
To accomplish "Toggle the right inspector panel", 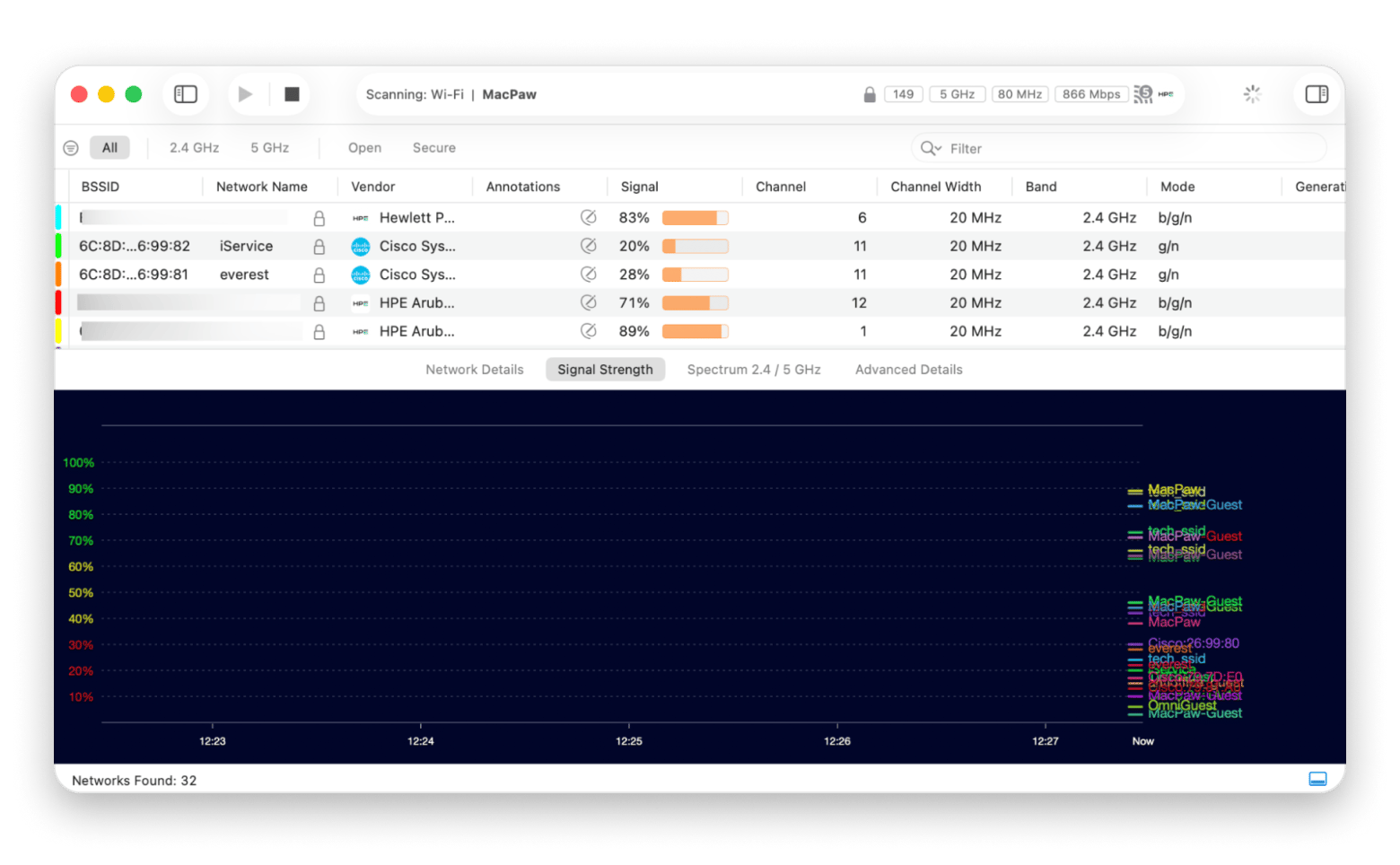I will [x=1317, y=94].
